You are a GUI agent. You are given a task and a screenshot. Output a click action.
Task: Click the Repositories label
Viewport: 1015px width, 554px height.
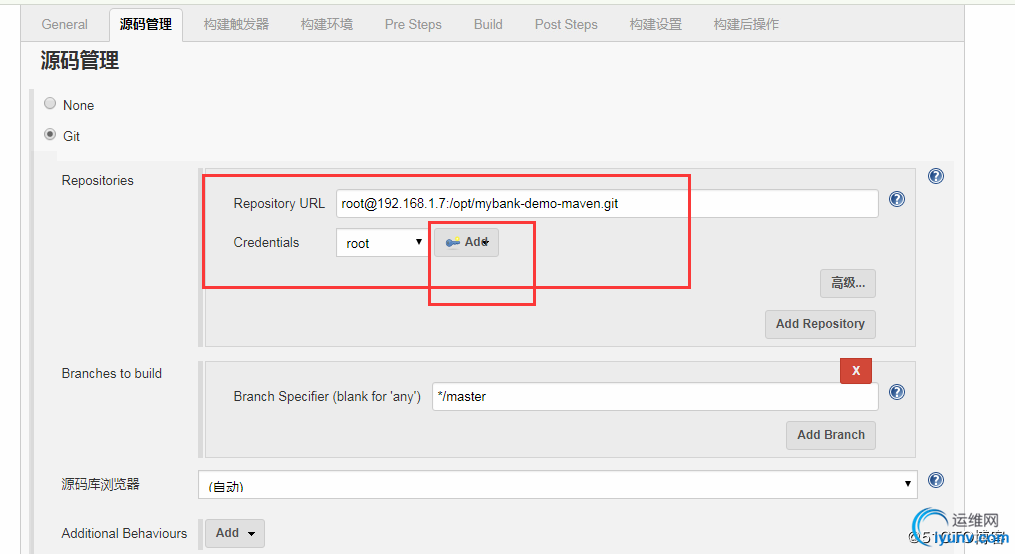click(x=98, y=181)
